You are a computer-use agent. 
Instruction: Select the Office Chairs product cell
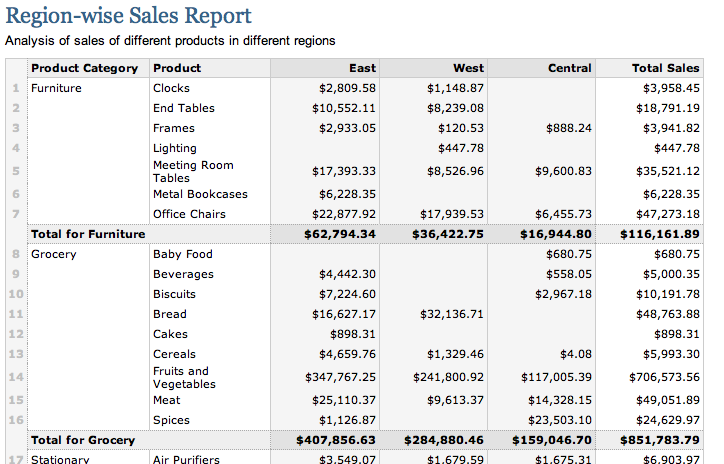coord(189,214)
